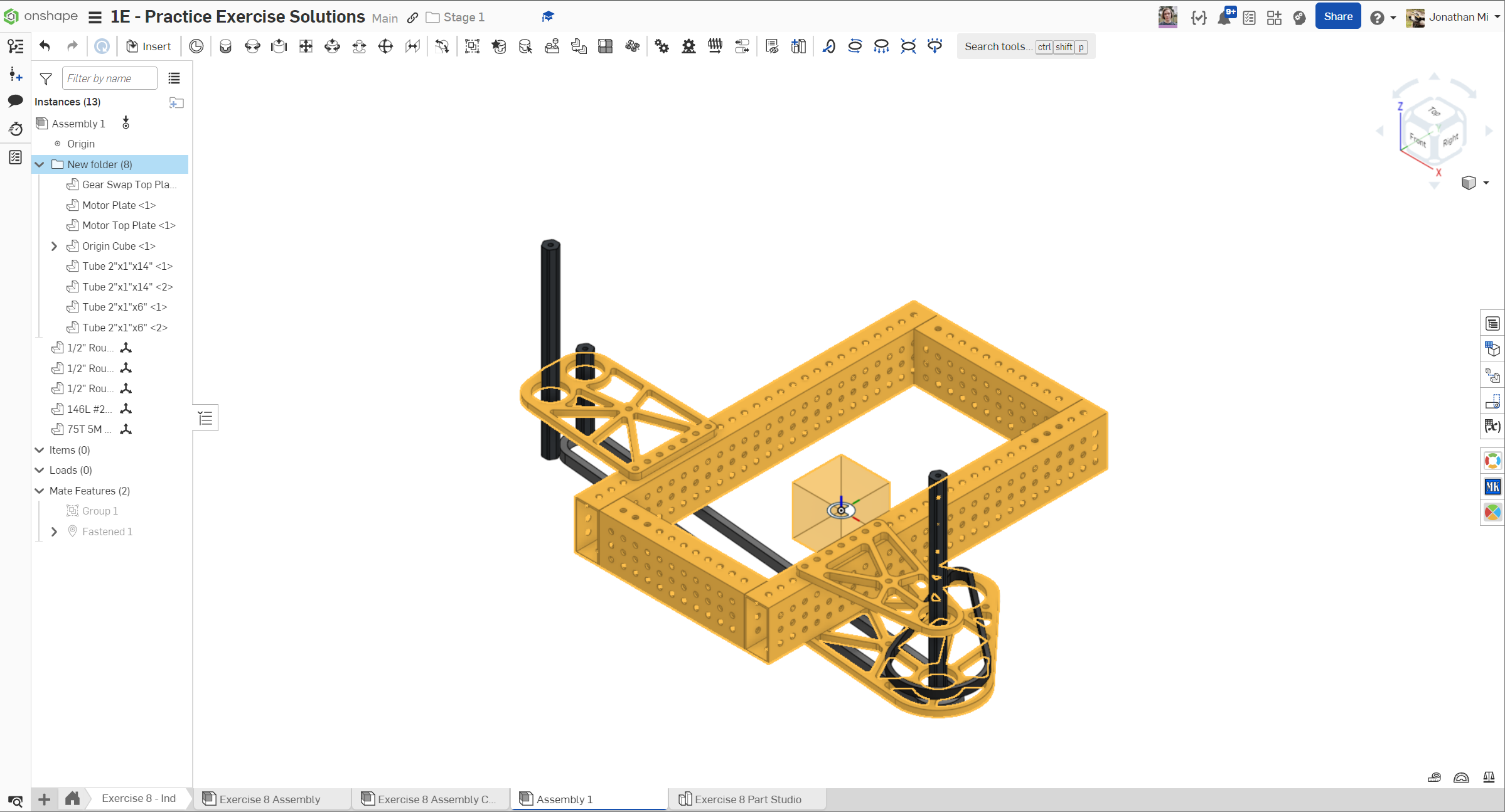Click the blue Share button
This screenshot has height=812, width=1505.
[x=1337, y=17]
